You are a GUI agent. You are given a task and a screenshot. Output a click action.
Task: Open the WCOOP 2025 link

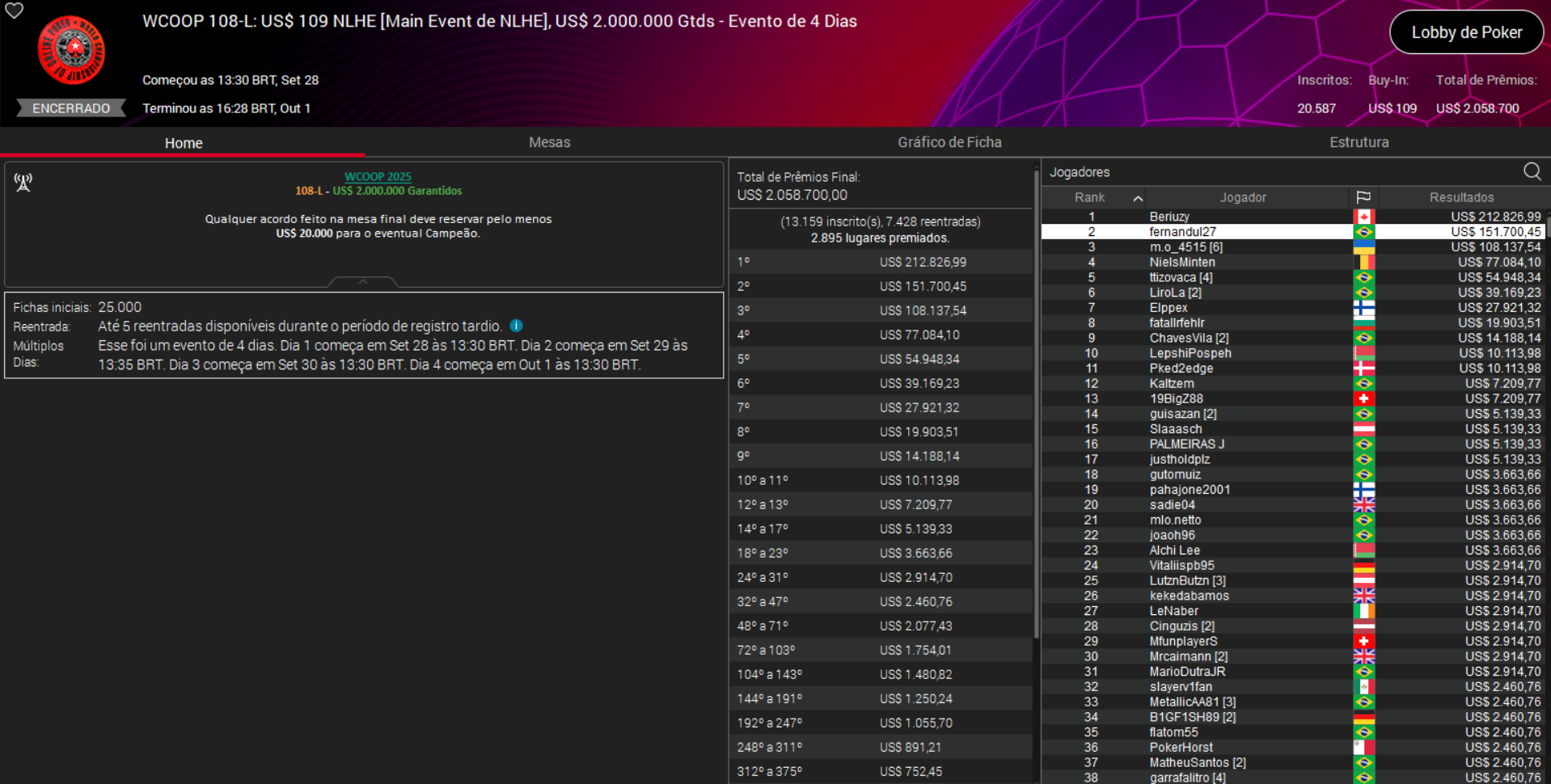378,176
